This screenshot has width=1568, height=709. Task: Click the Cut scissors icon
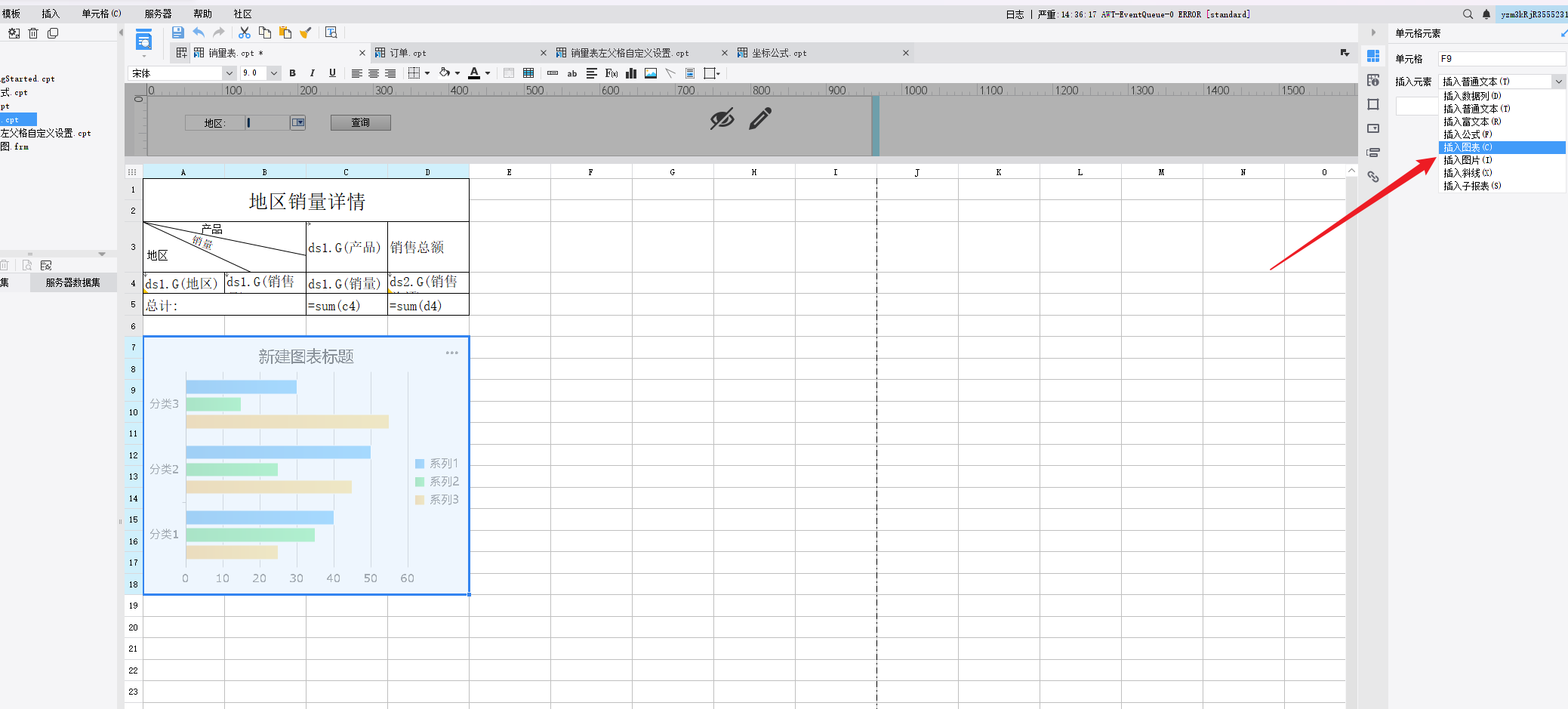click(x=244, y=32)
